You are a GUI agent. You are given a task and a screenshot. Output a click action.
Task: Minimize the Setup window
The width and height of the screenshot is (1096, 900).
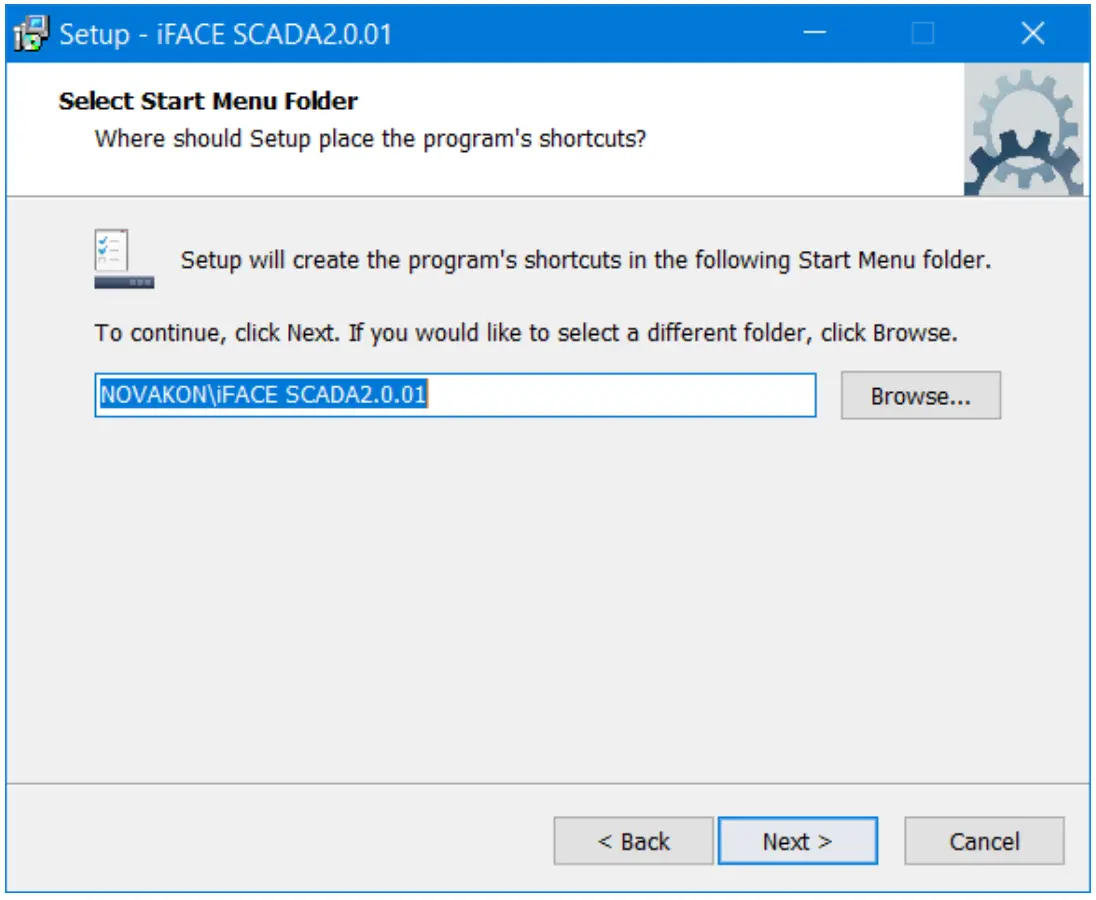pos(814,33)
